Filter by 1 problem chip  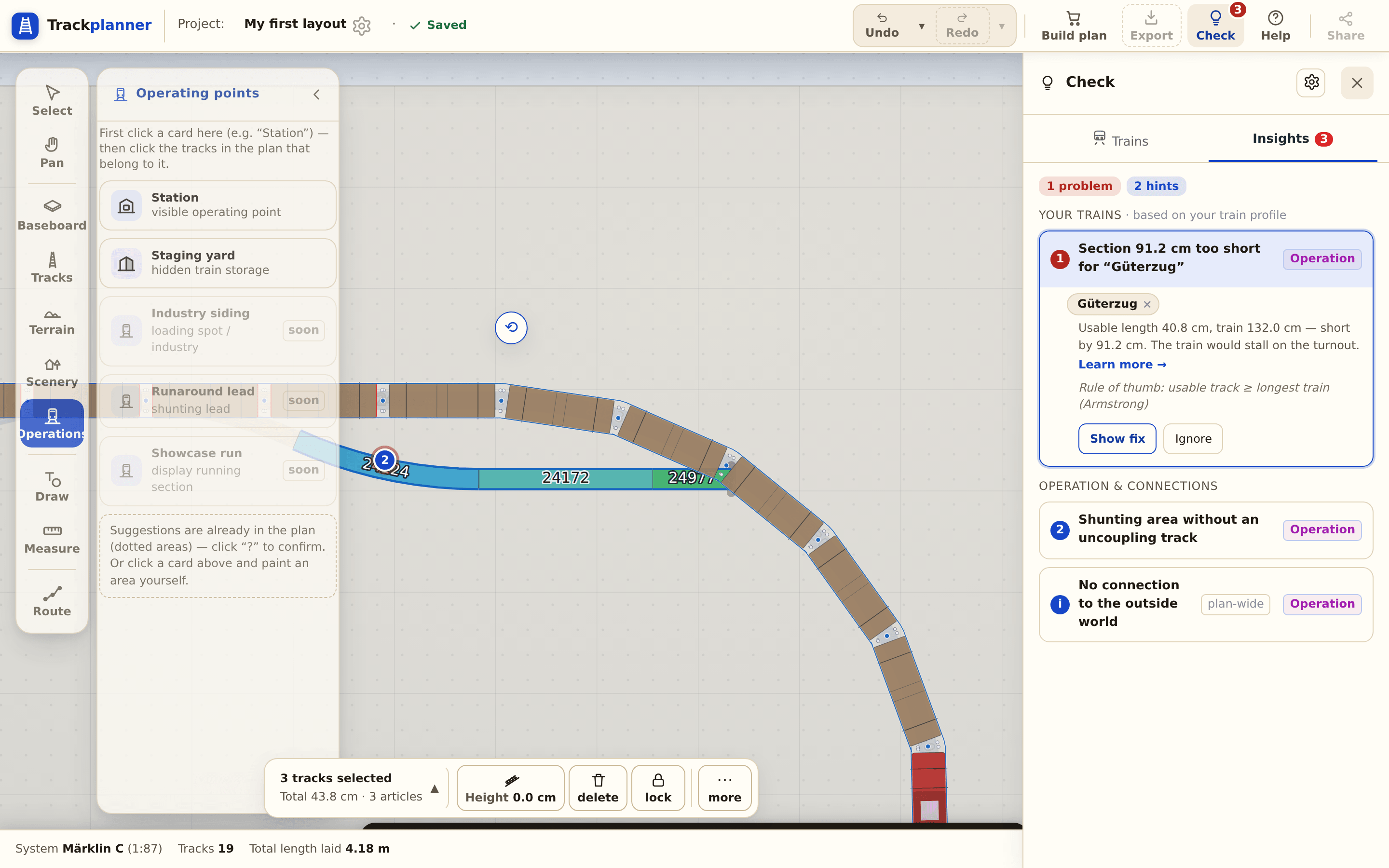click(1079, 186)
